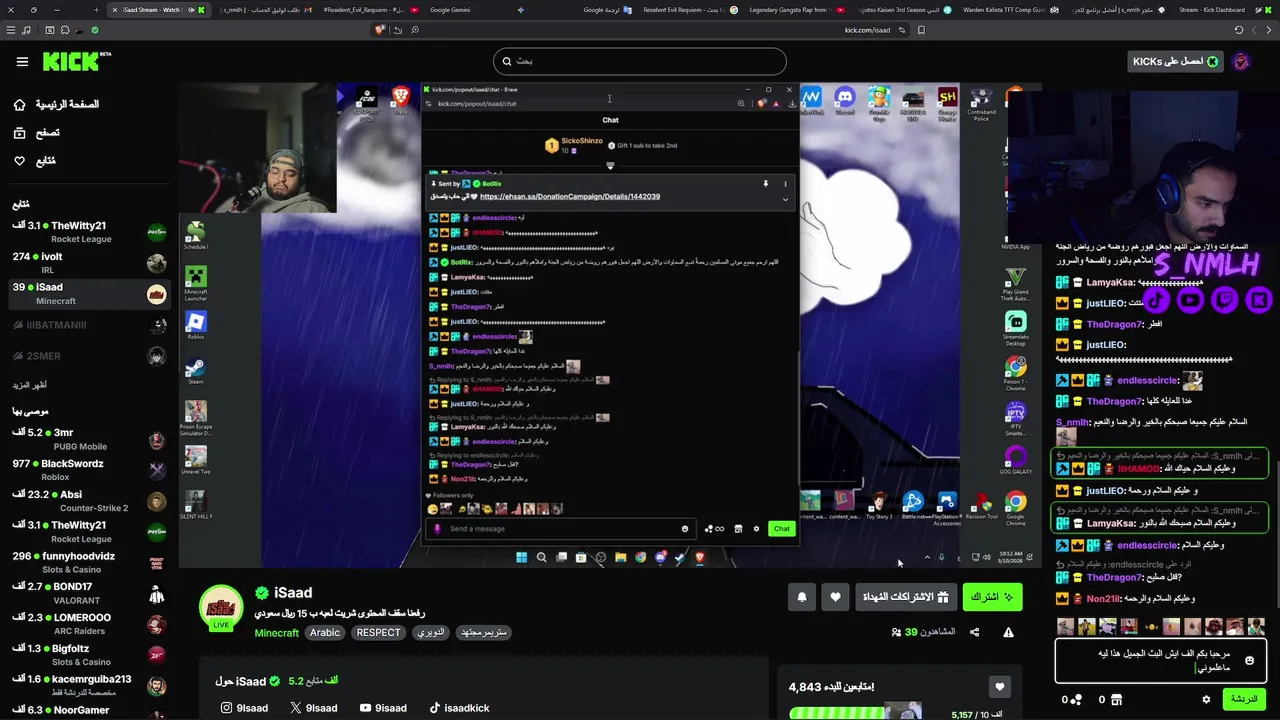1280x720 pixels.
Task: Switch to Google Gemini browser tab
Action: tap(449, 9)
